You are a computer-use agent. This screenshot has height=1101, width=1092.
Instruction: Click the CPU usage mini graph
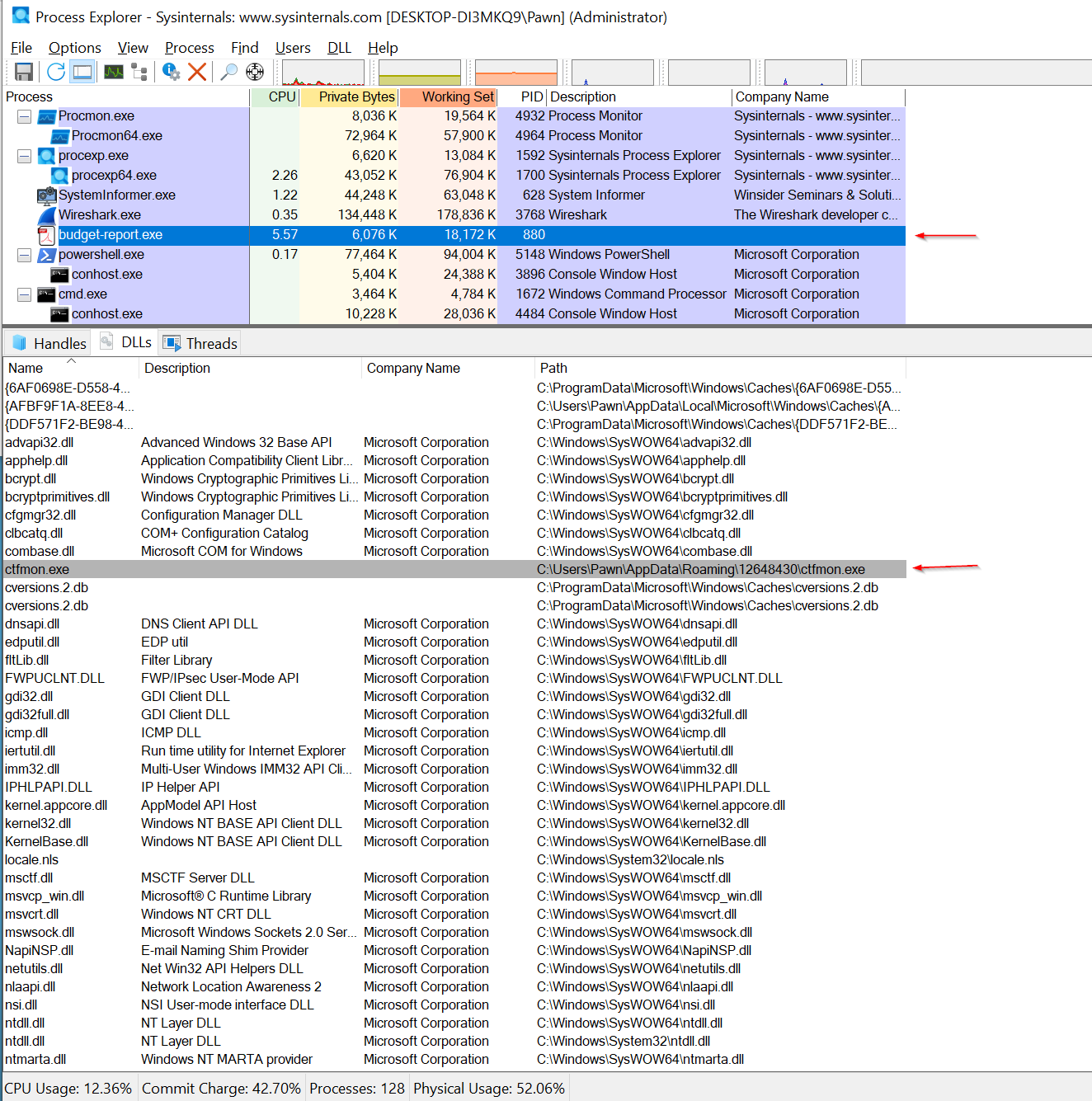(x=323, y=73)
